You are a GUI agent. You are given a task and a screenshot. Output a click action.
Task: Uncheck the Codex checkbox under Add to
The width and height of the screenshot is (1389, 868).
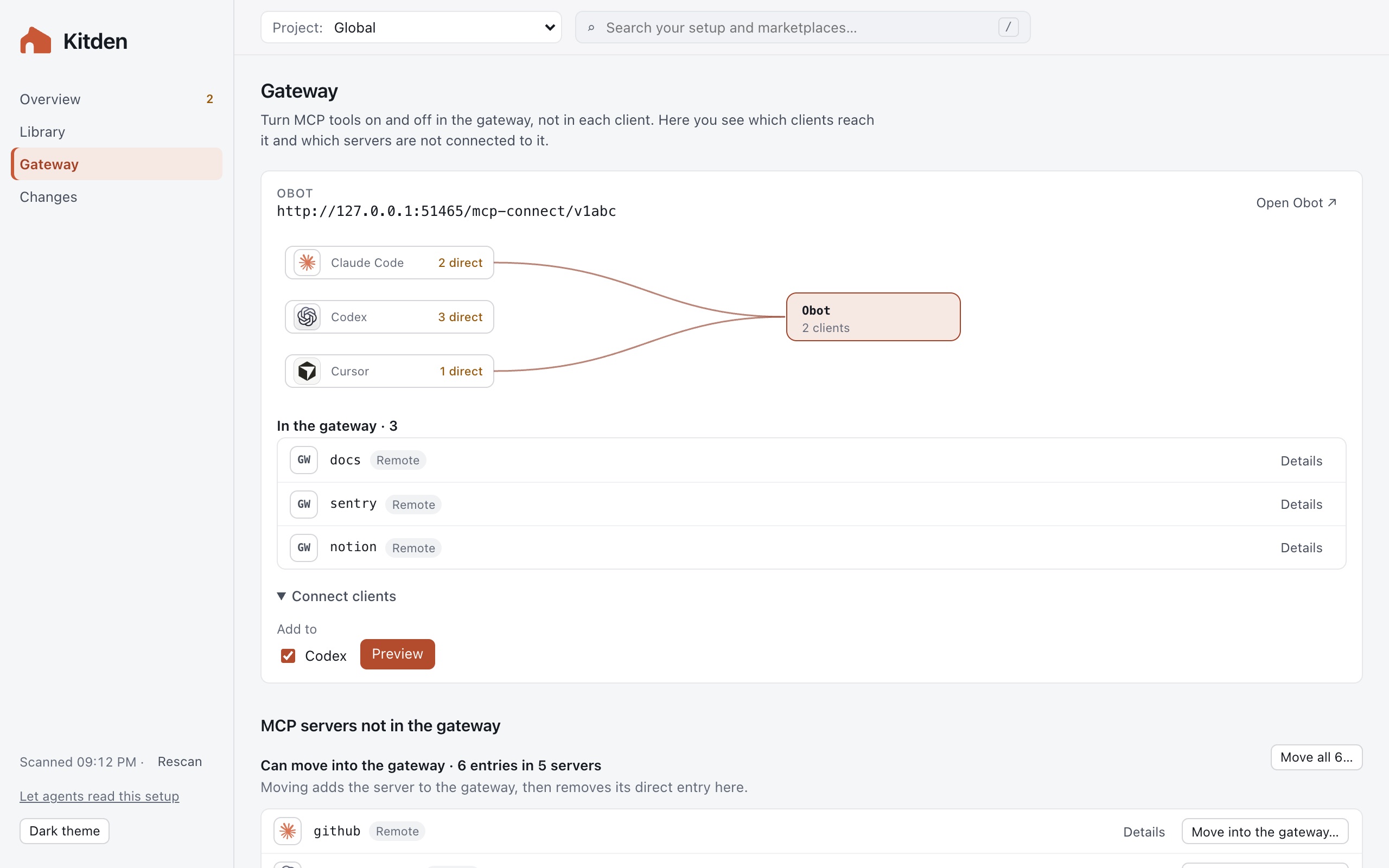[x=288, y=655]
